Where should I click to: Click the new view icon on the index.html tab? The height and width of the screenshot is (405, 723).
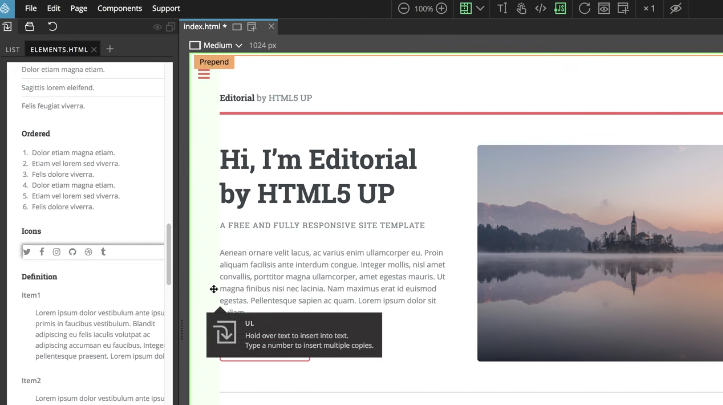(252, 27)
